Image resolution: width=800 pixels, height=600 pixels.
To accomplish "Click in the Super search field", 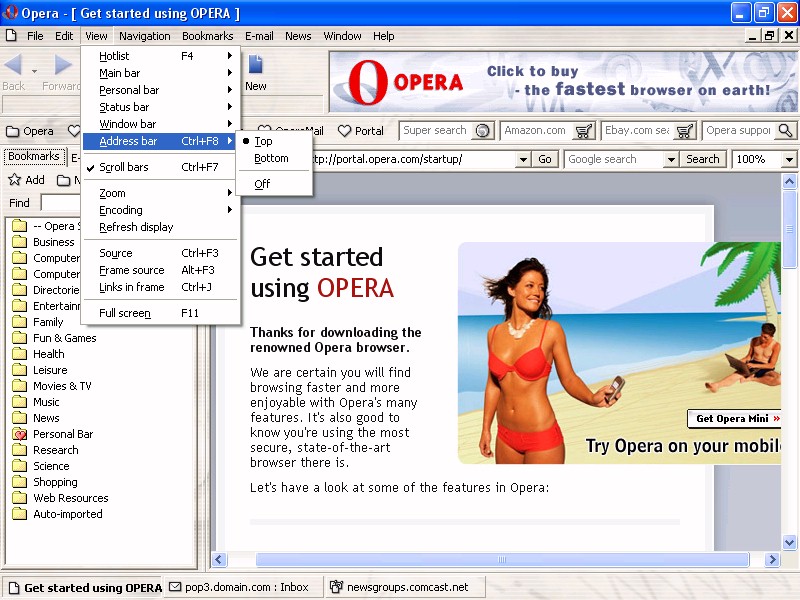I will [437, 131].
